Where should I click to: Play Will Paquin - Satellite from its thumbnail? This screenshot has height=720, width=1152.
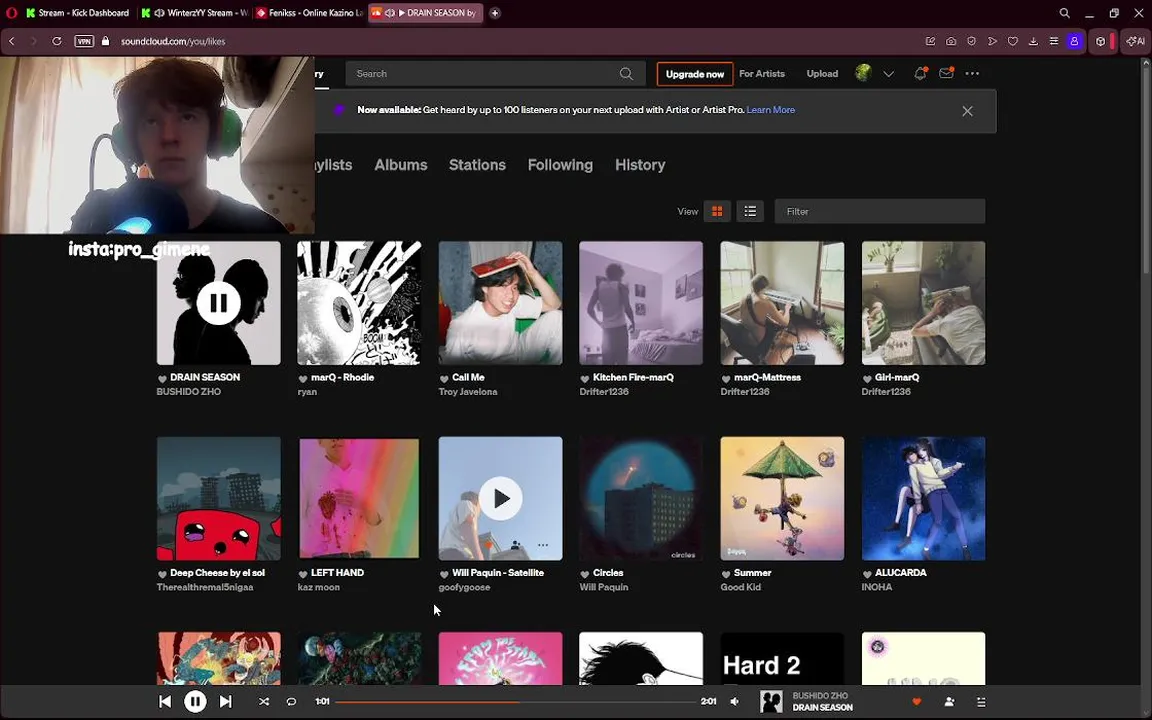(x=500, y=498)
